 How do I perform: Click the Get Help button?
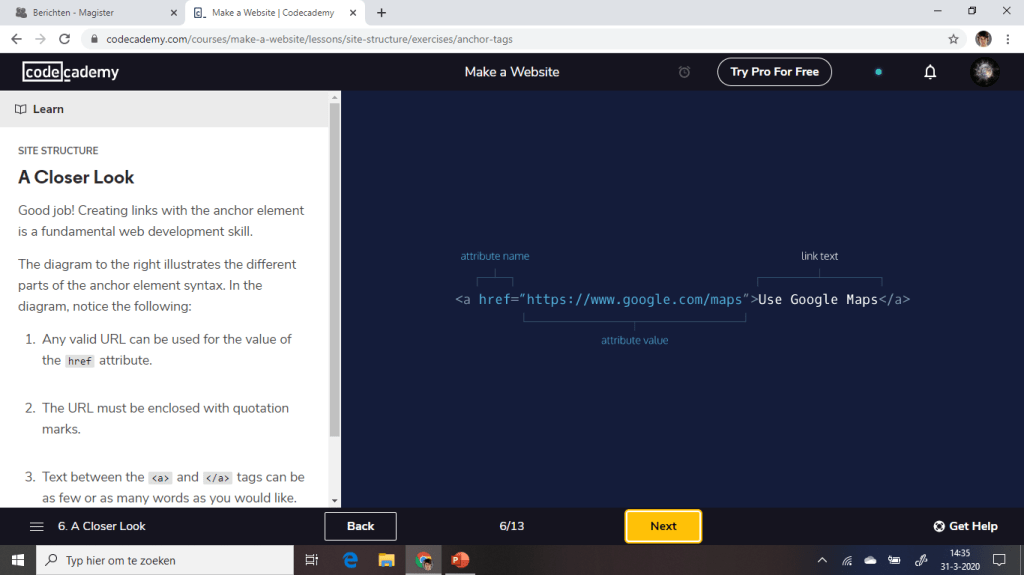(x=965, y=526)
